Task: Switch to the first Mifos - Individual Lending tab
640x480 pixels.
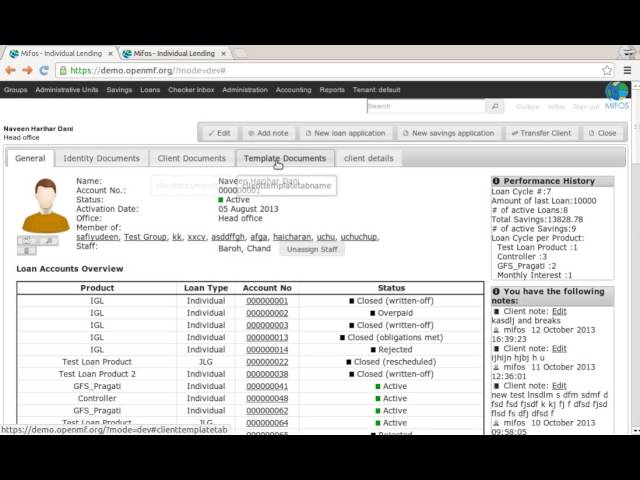Action: [61, 53]
